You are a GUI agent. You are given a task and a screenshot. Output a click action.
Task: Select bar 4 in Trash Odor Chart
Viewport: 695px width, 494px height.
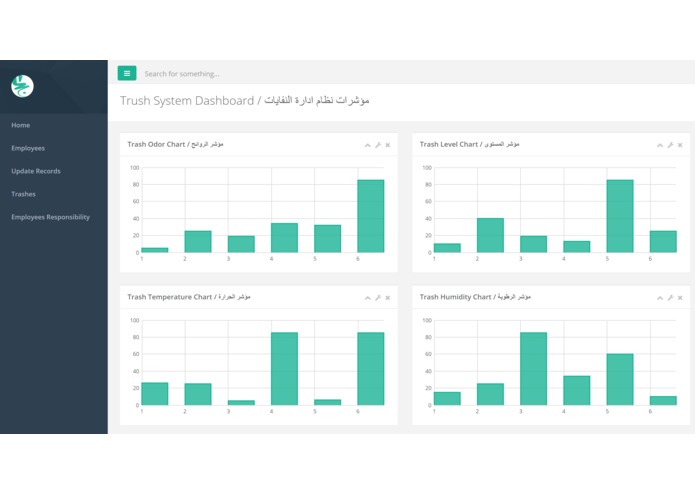pos(285,238)
